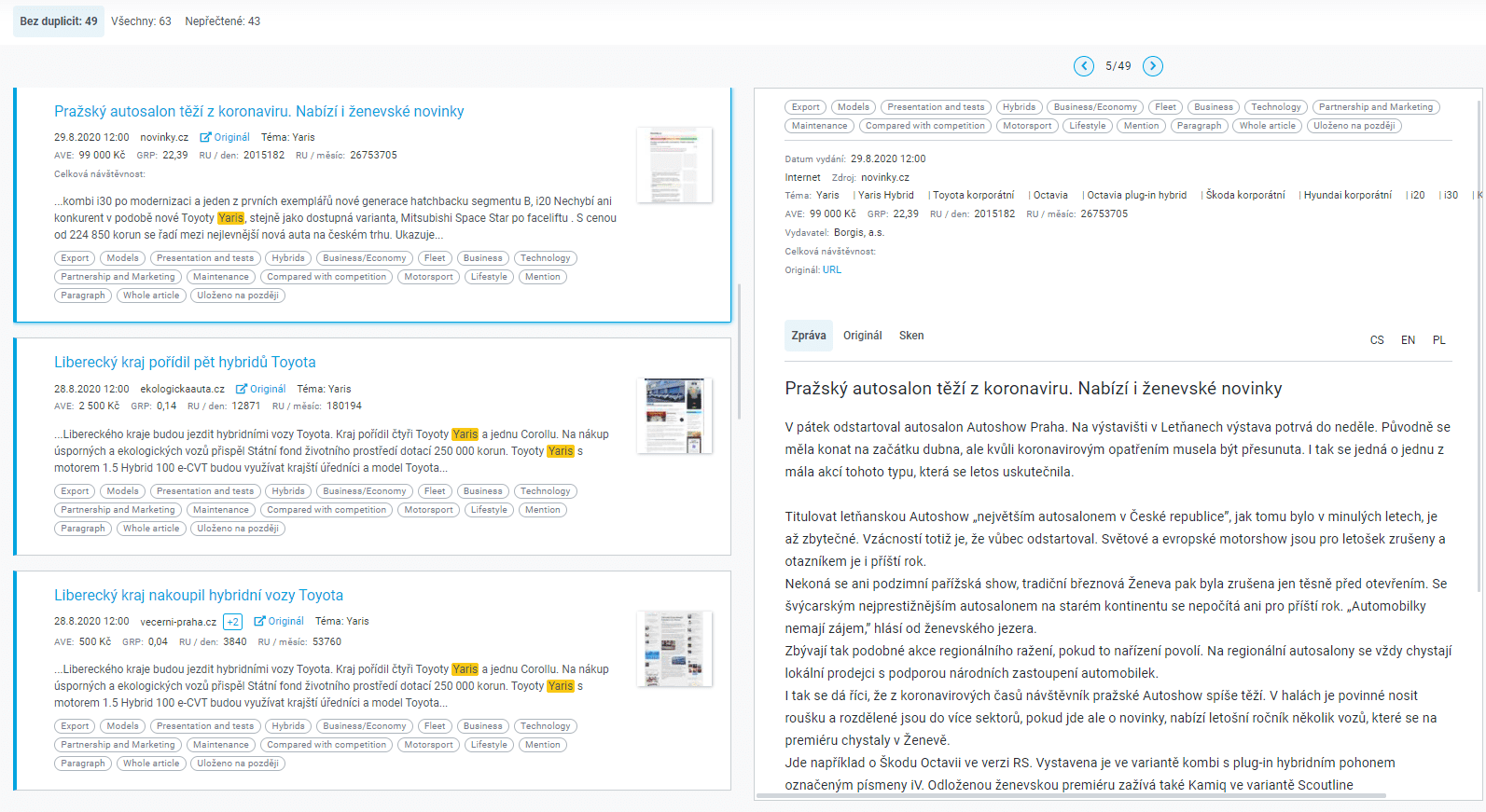This screenshot has height=812, width=1486.
Task: Toggle 'Partnership and Marketing' tag in detail panel
Action: 1376,107
